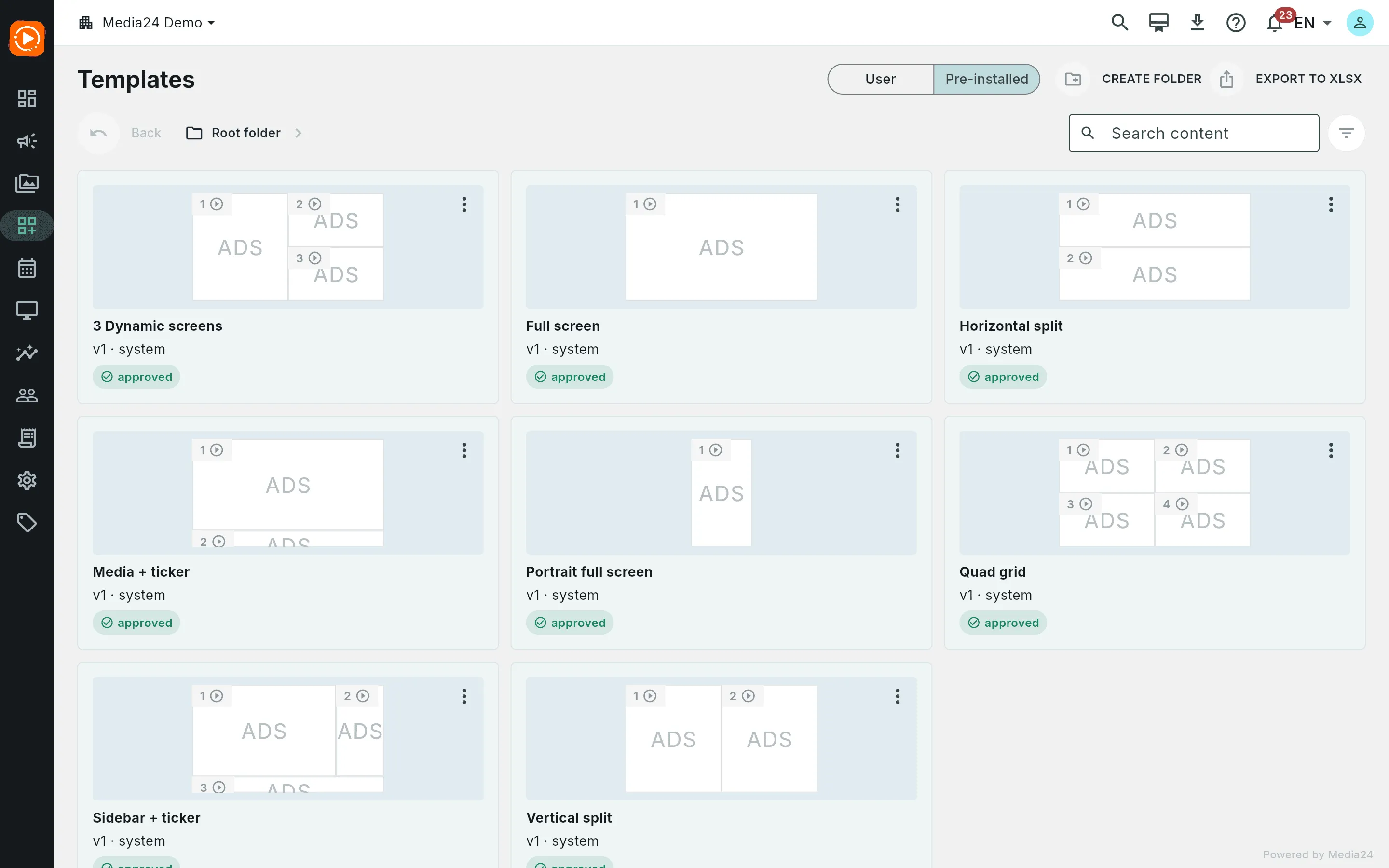
Task: Click approved badge on Horizontal split card
Action: pos(1003,377)
